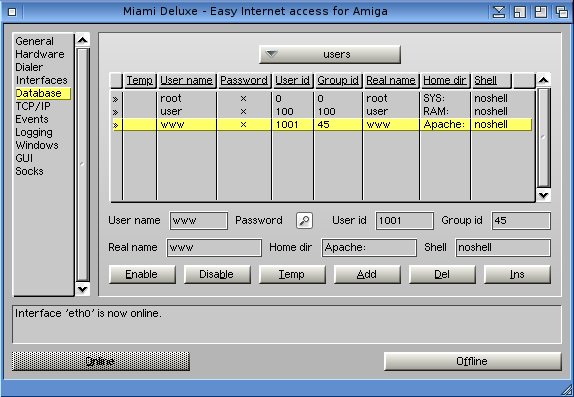Click the users table vertical scrollbar track
The height and width of the screenshot is (397, 574).
pyautogui.click(x=544, y=138)
